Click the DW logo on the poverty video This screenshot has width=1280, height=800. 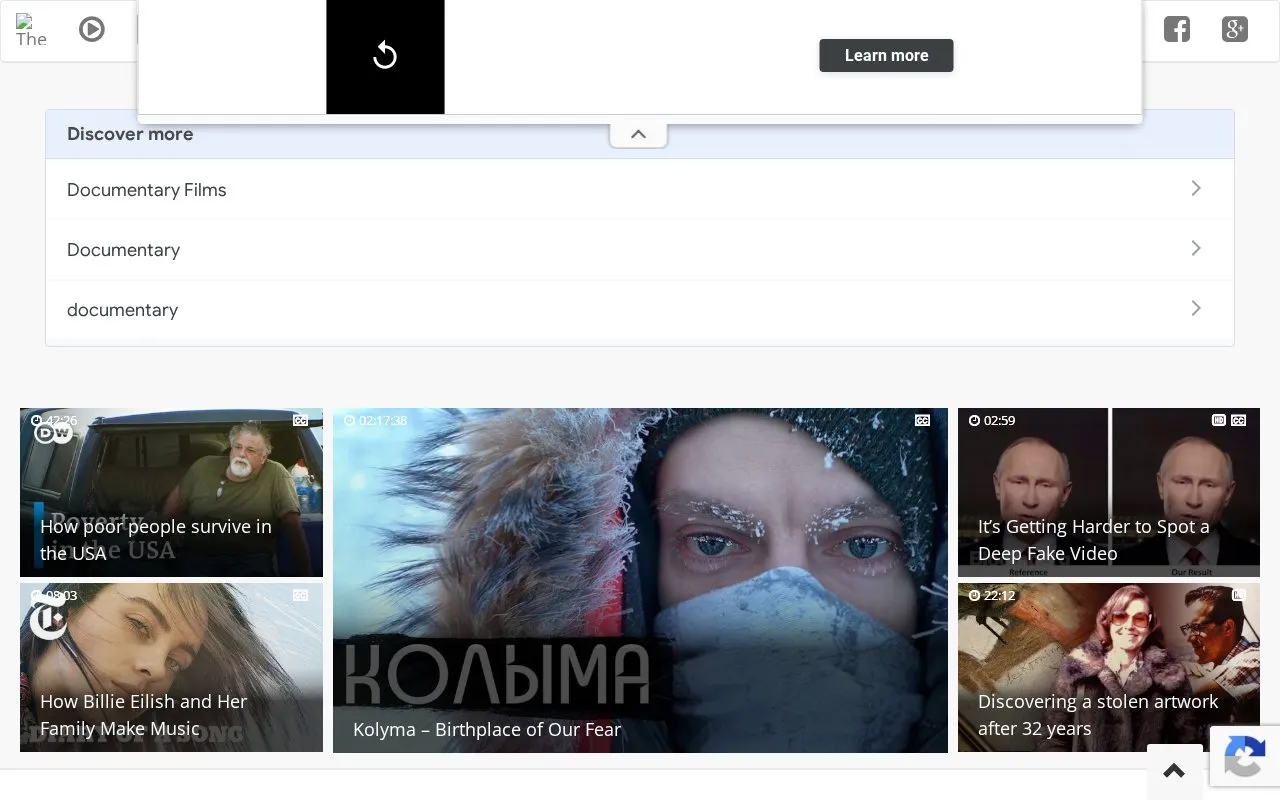pos(54,433)
